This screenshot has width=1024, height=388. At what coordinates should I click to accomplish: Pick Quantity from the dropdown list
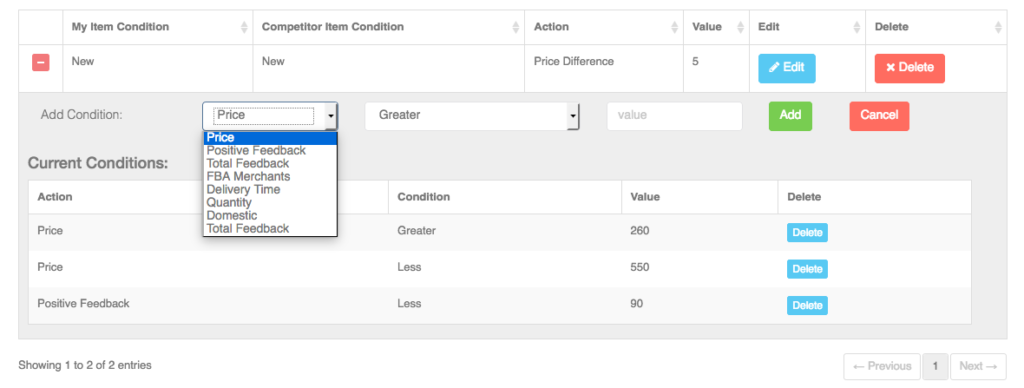(x=270, y=202)
